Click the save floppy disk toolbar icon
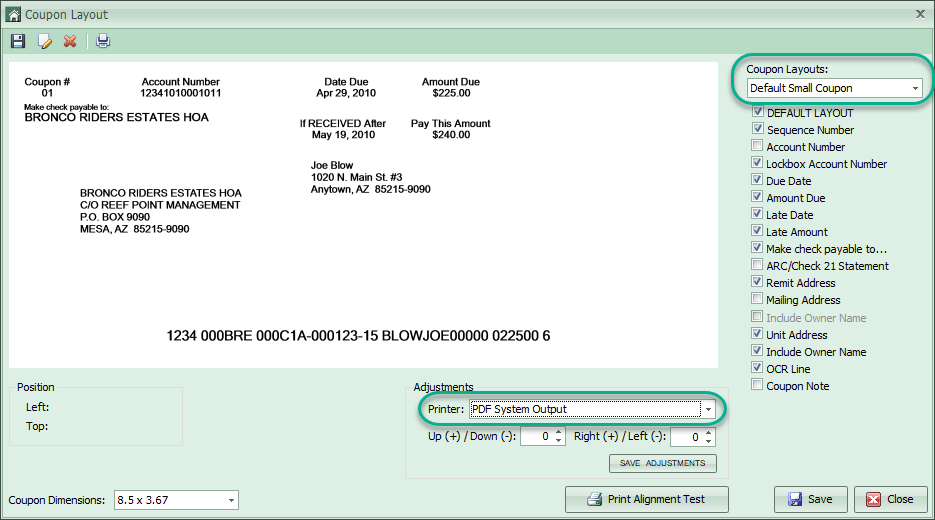The width and height of the screenshot is (935, 520). 18,41
